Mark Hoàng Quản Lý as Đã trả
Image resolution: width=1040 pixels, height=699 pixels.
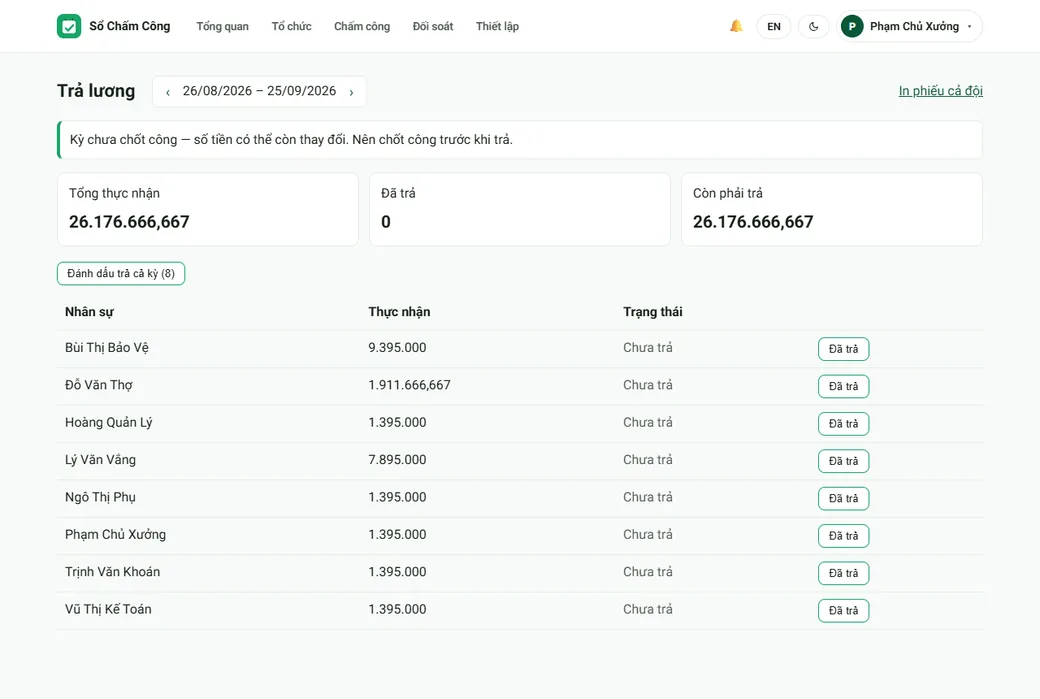point(843,424)
